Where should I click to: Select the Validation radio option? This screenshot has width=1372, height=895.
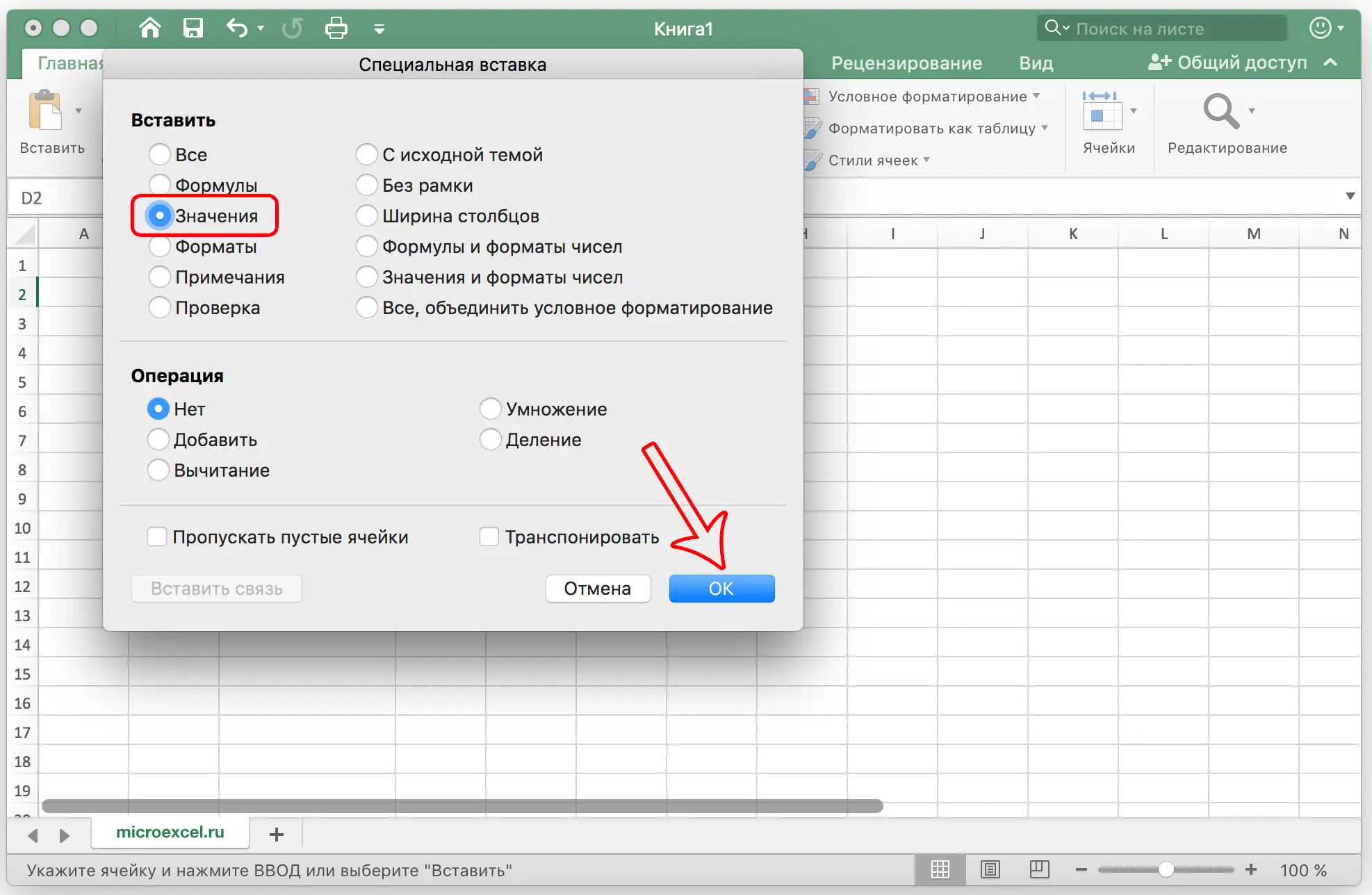tap(159, 307)
